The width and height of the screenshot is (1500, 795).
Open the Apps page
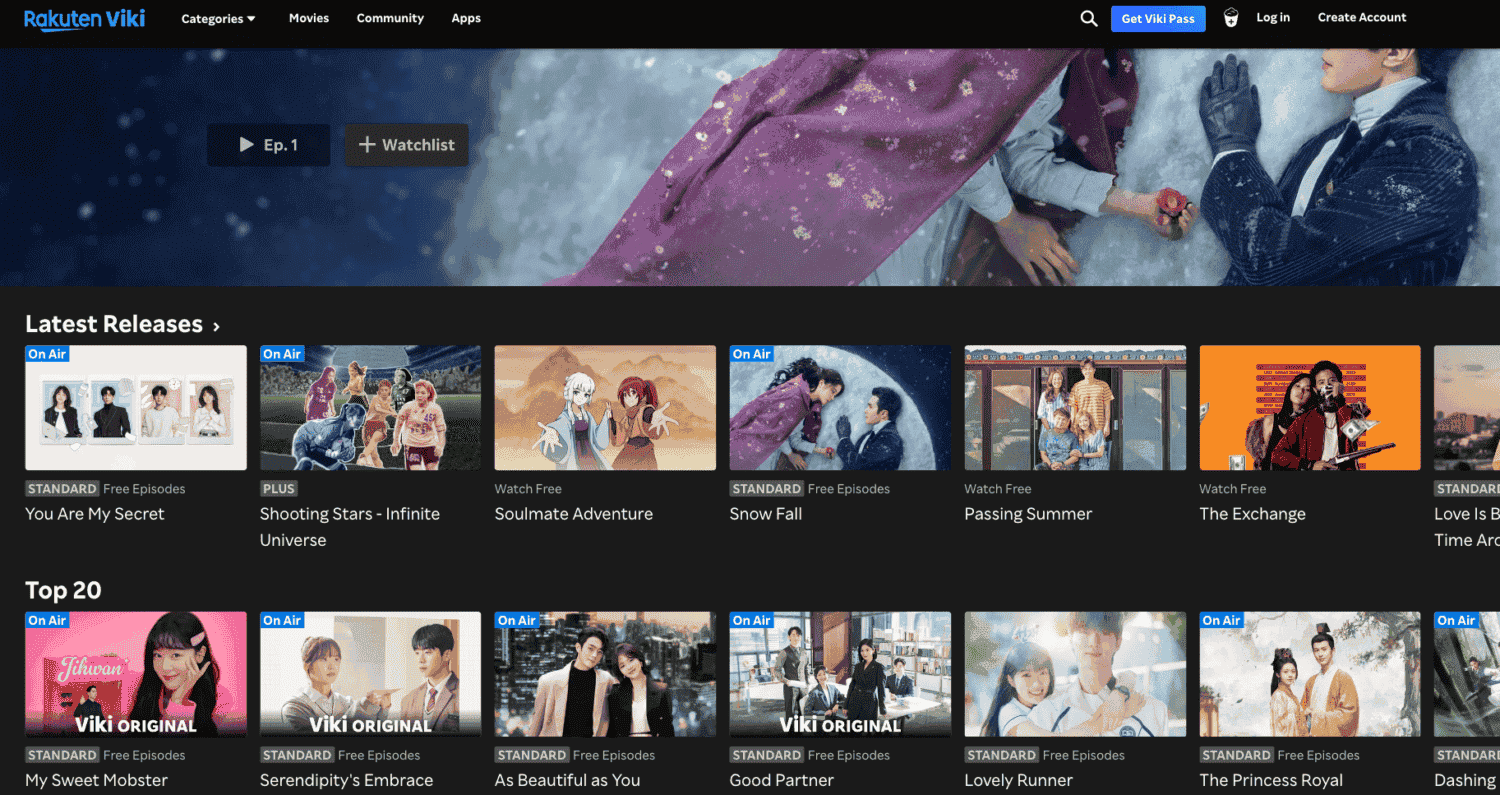466,18
